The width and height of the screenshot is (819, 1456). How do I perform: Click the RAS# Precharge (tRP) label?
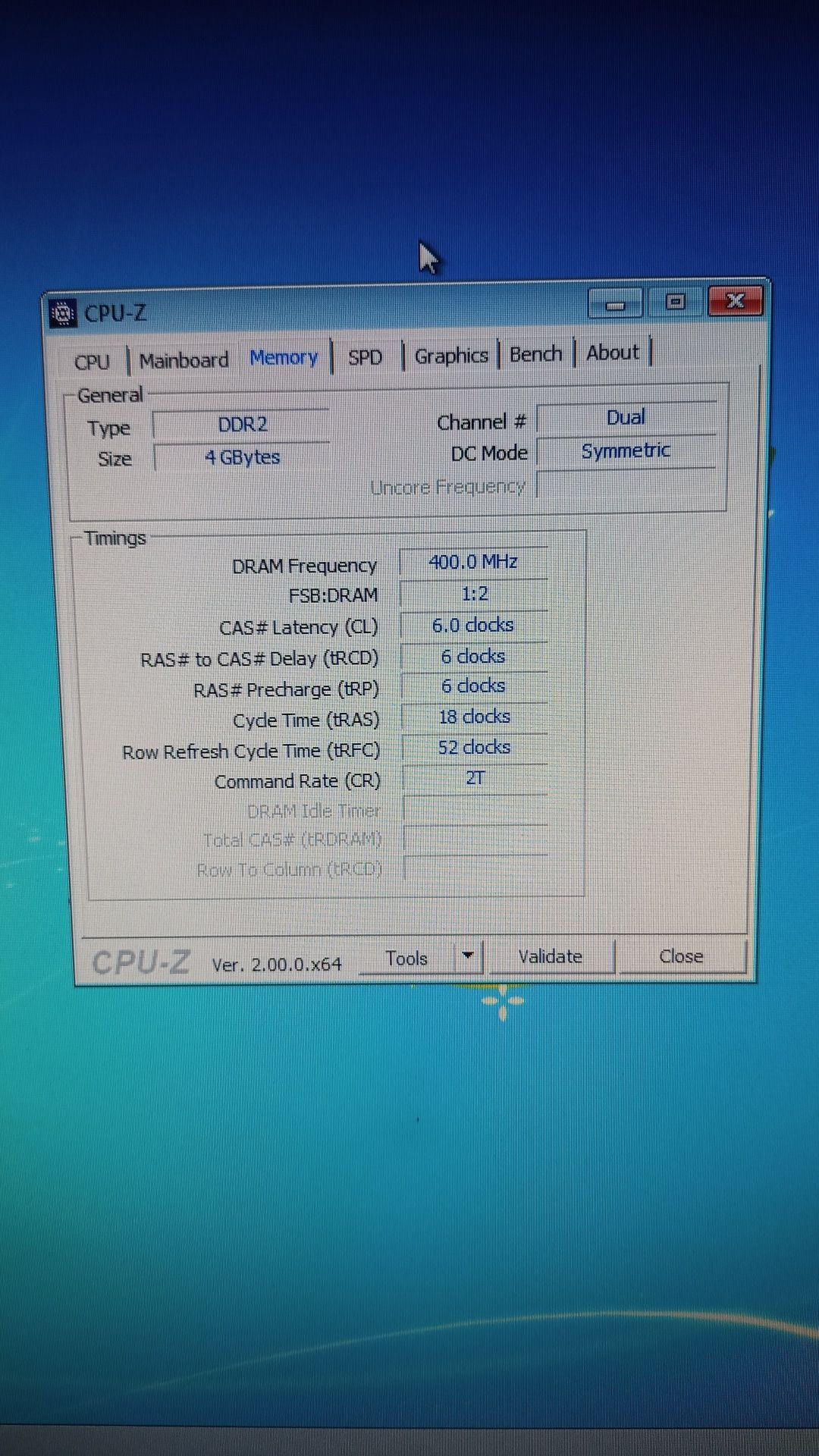[286, 690]
